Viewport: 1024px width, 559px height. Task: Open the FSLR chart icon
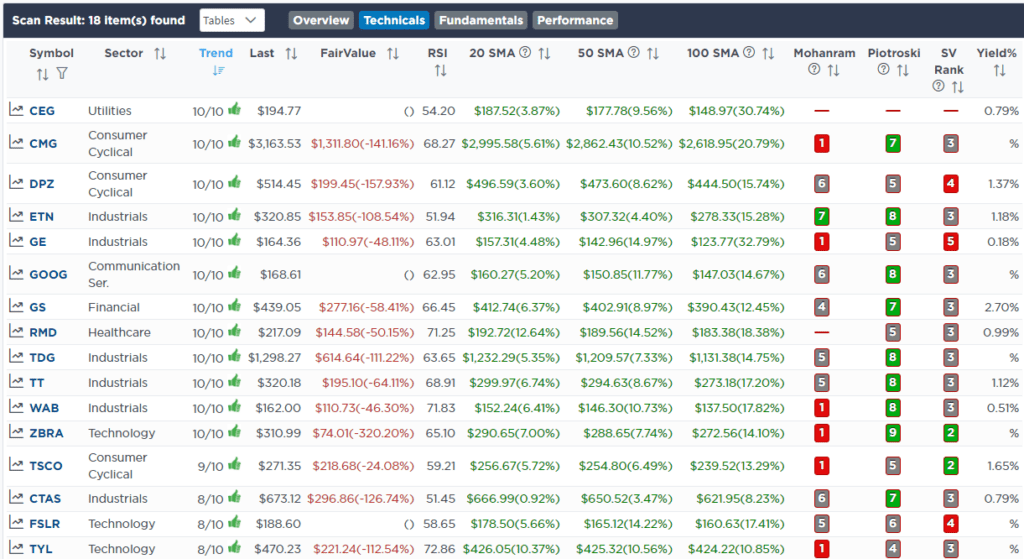tap(16, 523)
